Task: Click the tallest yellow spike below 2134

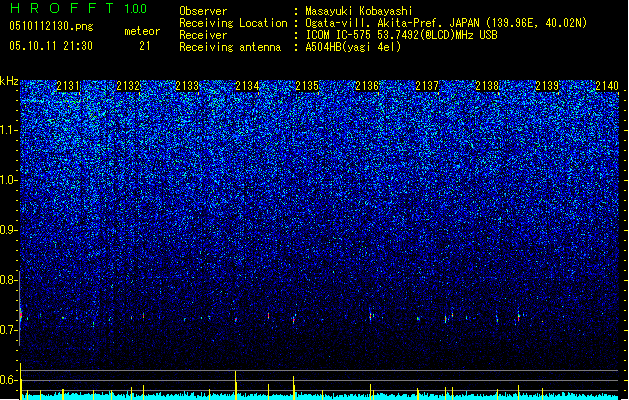Action: pyautogui.click(x=235, y=385)
